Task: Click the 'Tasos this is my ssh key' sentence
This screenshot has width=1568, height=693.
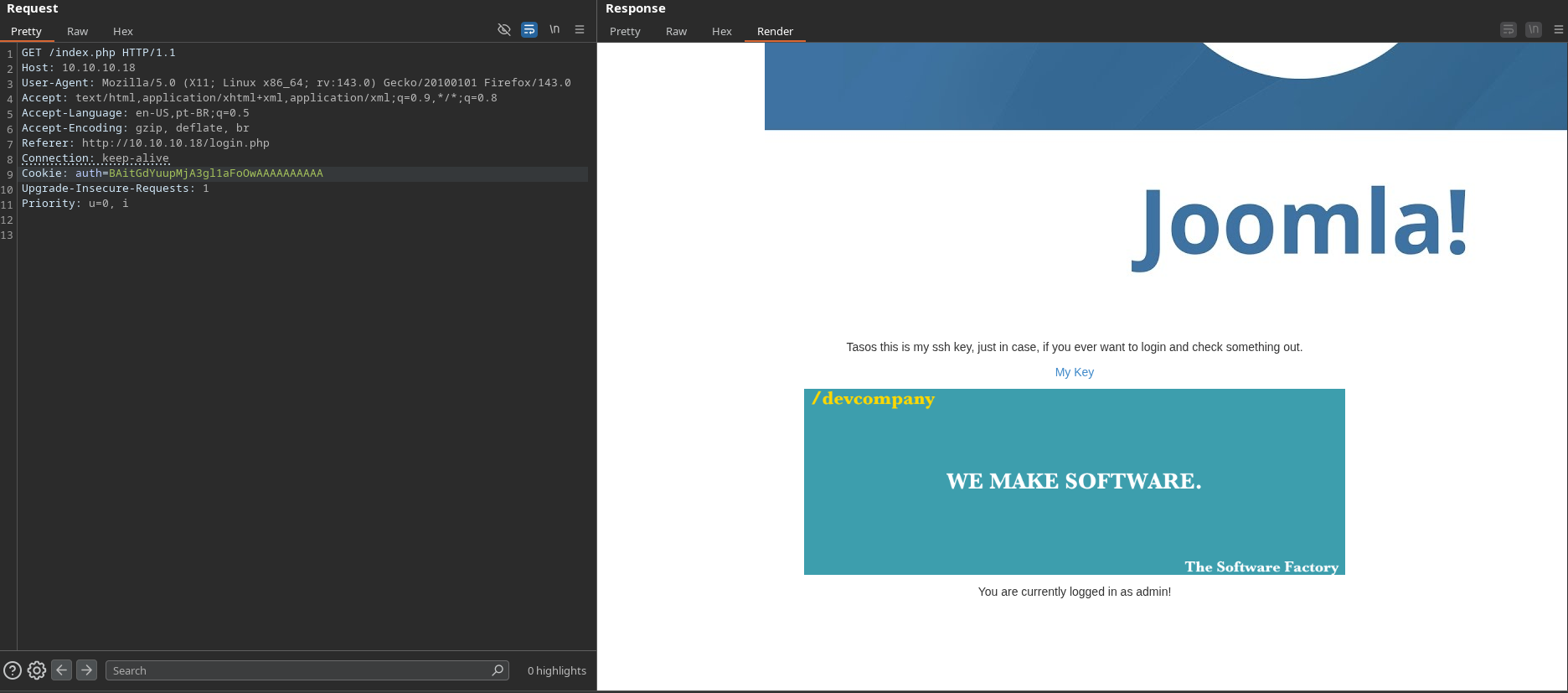Action: [x=1074, y=347]
